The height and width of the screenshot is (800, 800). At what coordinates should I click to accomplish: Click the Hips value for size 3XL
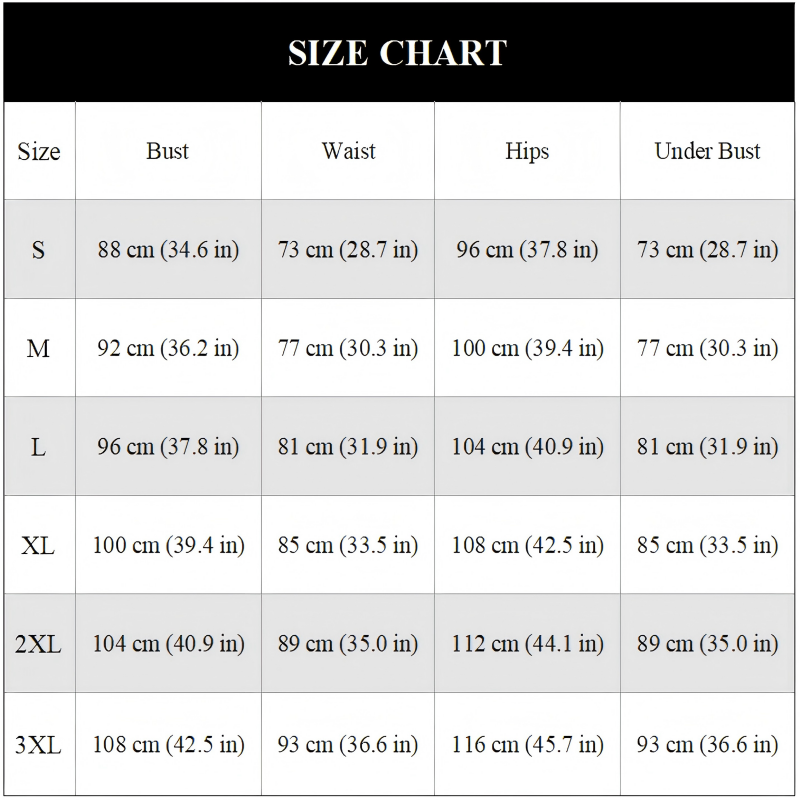(527, 745)
